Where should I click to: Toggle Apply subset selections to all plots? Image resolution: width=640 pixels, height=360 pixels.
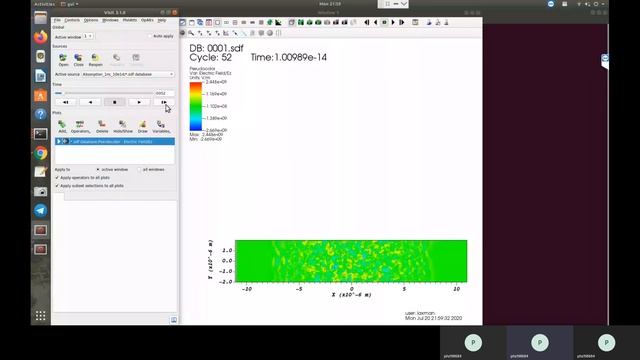[x=57, y=186]
